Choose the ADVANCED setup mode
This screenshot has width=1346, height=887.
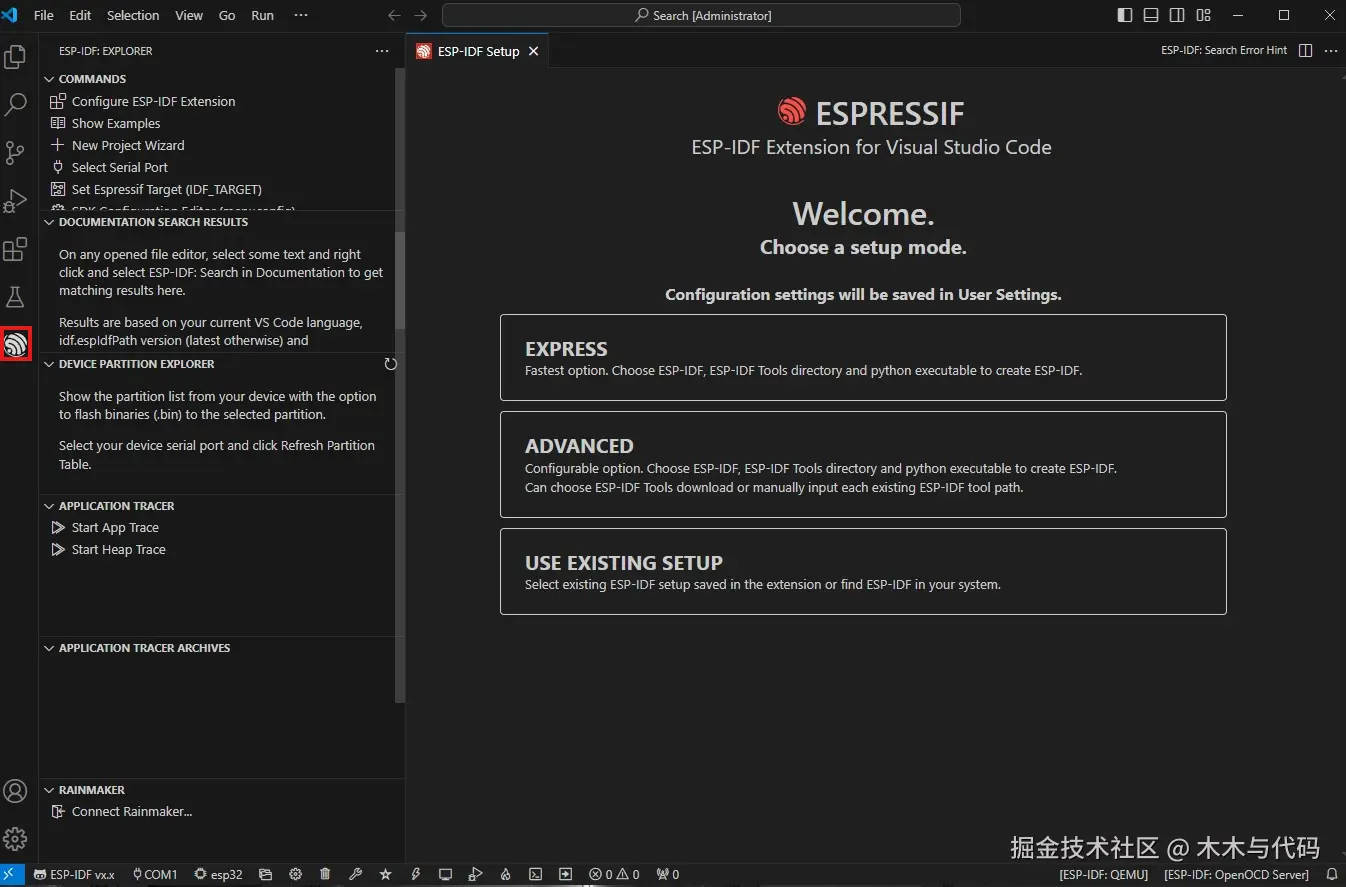click(x=863, y=464)
